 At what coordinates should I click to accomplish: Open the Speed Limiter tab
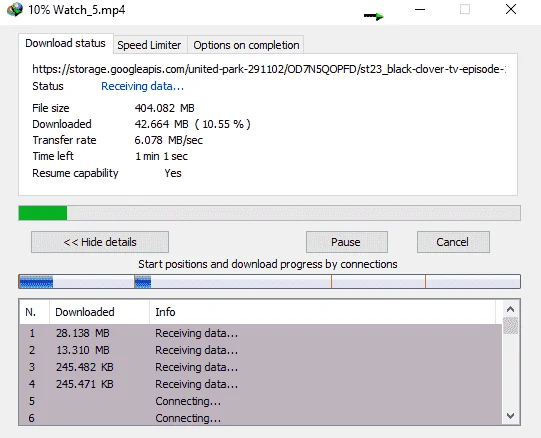[149, 45]
